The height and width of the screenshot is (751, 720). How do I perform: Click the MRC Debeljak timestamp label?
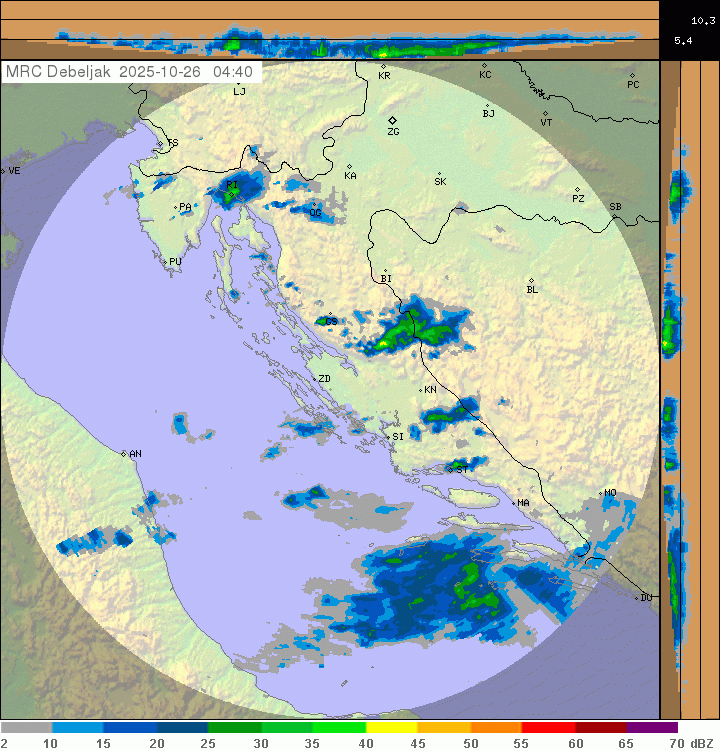pos(130,72)
